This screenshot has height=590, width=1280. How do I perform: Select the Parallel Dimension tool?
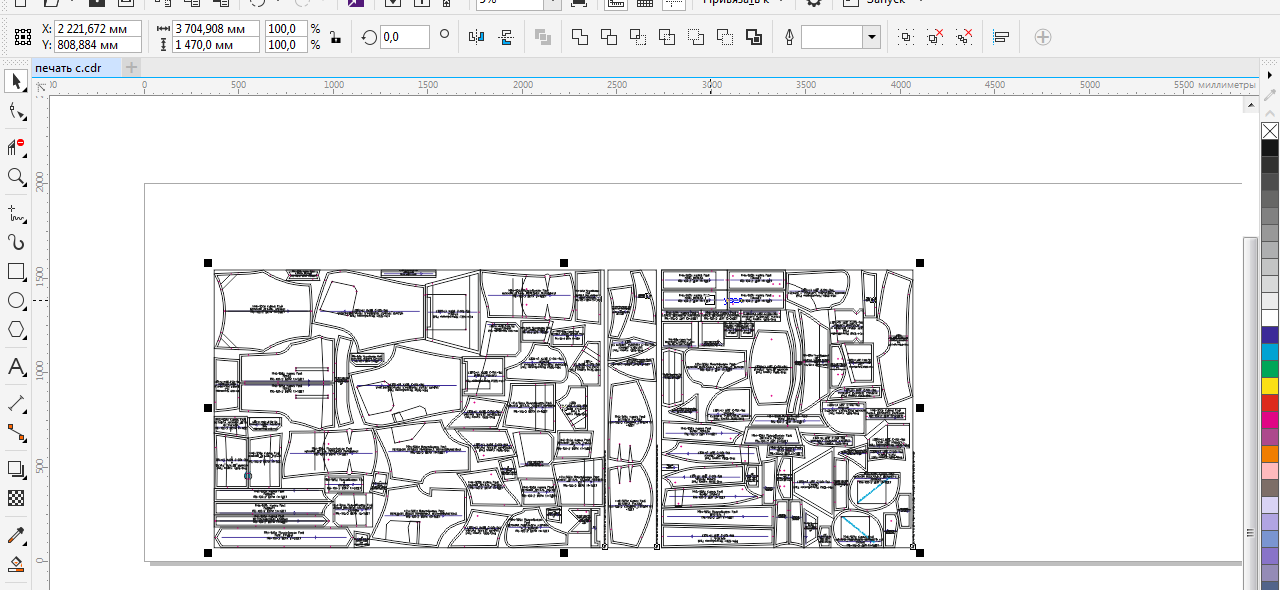click(17, 404)
